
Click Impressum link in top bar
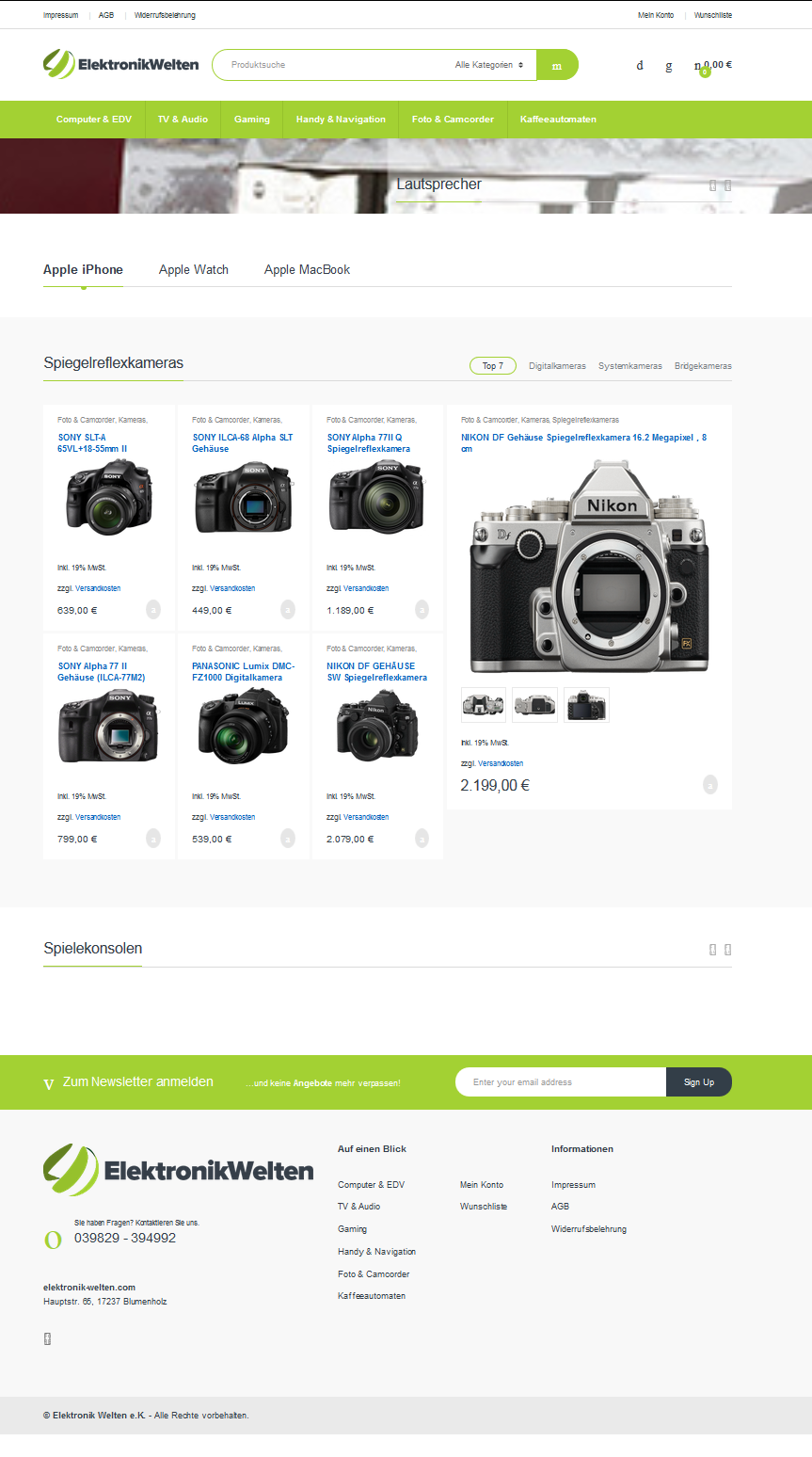60,15
